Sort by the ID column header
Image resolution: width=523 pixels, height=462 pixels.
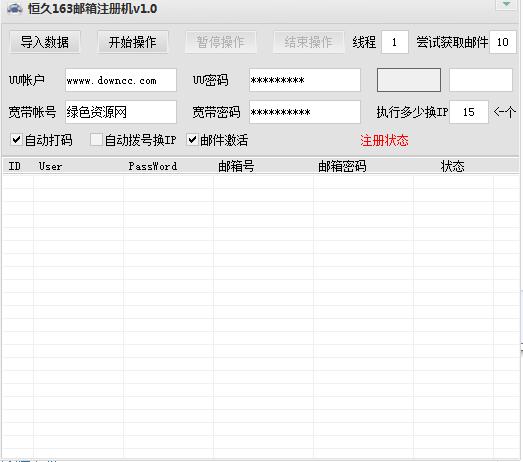click(x=18, y=166)
